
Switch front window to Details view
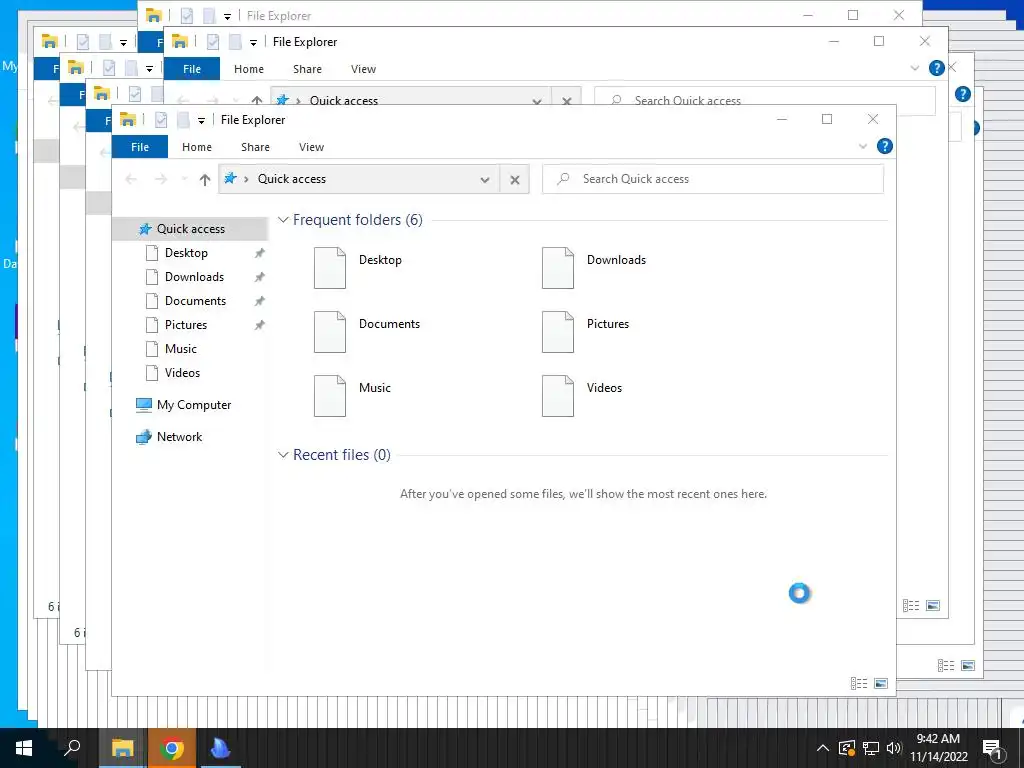(x=859, y=684)
